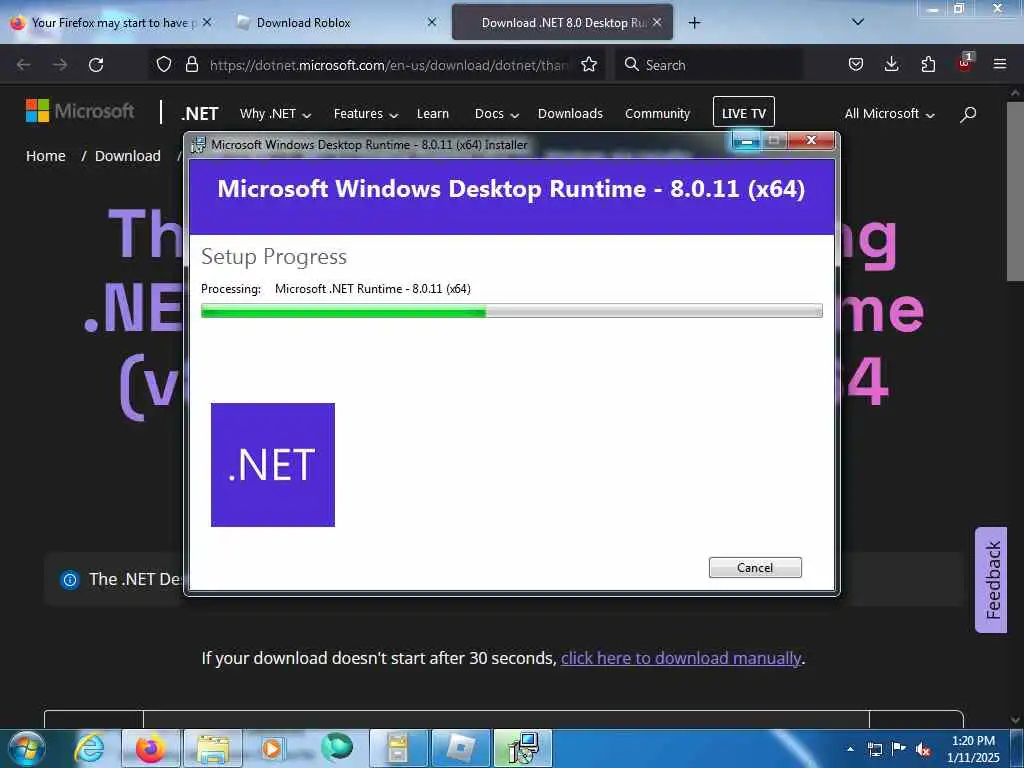The height and width of the screenshot is (768, 1024).
Task: Click the installer setup progress bar
Action: coord(511,310)
